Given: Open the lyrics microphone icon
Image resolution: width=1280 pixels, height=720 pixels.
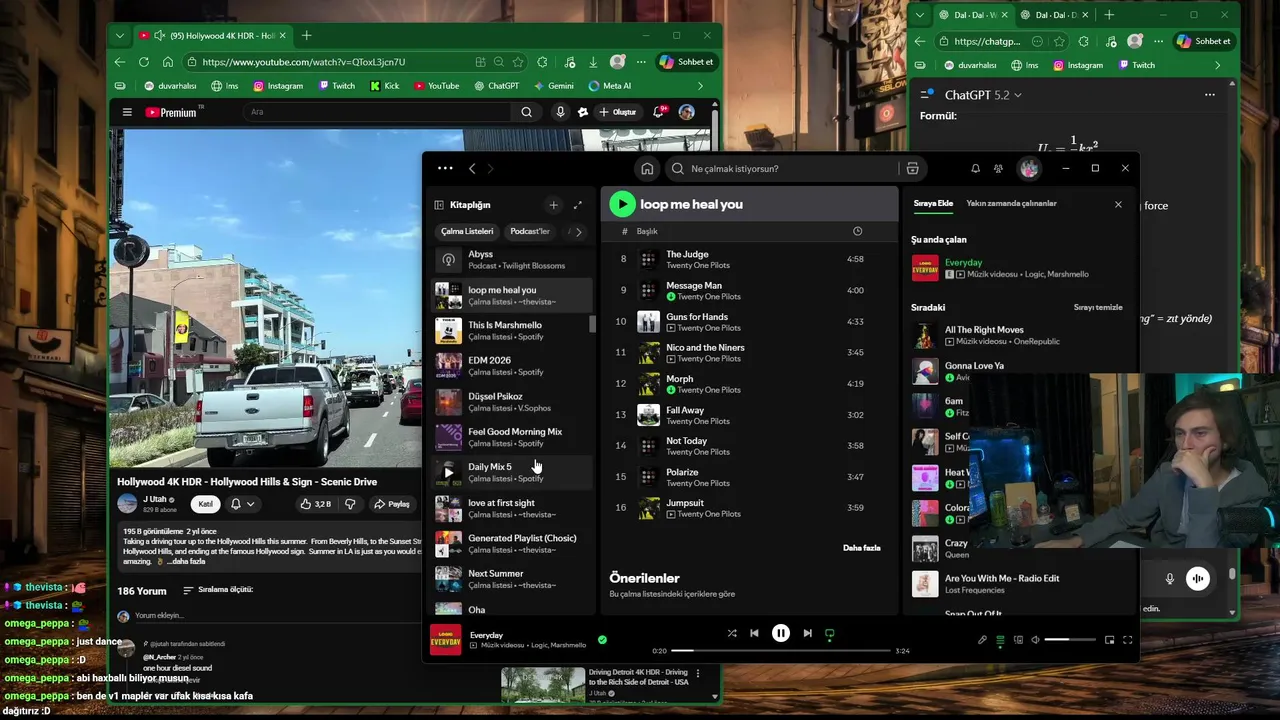Looking at the screenshot, I should pos(982,640).
